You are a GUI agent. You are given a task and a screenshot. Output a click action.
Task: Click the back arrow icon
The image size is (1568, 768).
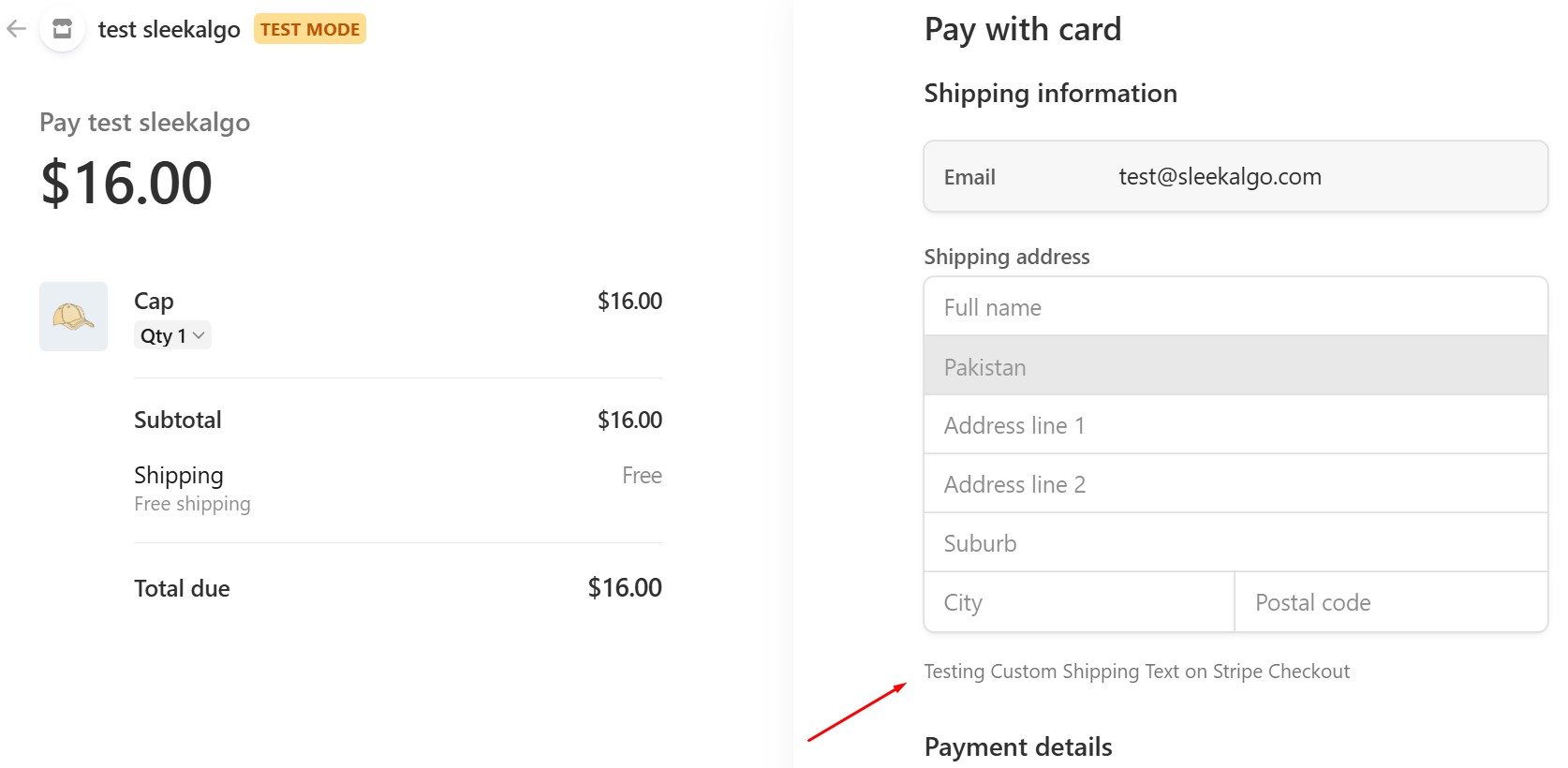click(16, 29)
